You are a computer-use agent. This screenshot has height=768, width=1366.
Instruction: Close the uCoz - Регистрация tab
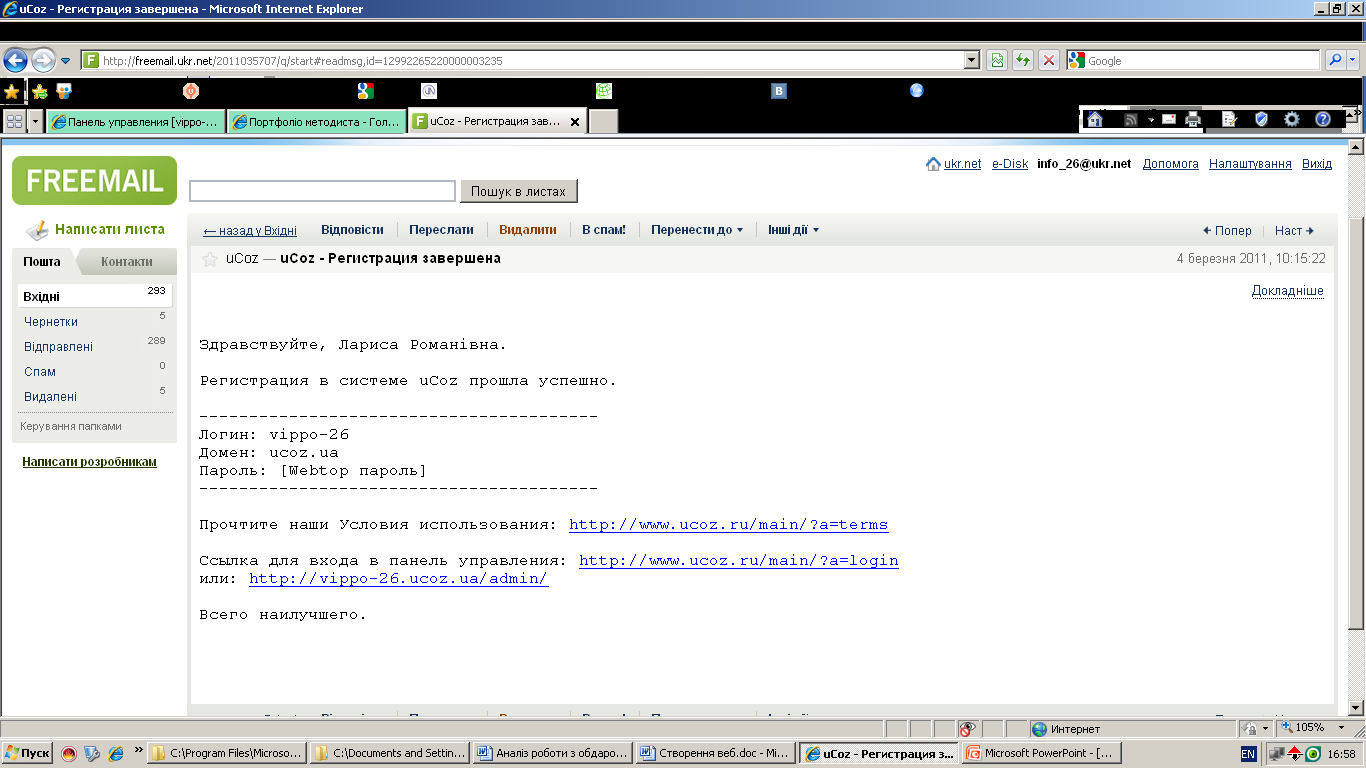tap(574, 122)
